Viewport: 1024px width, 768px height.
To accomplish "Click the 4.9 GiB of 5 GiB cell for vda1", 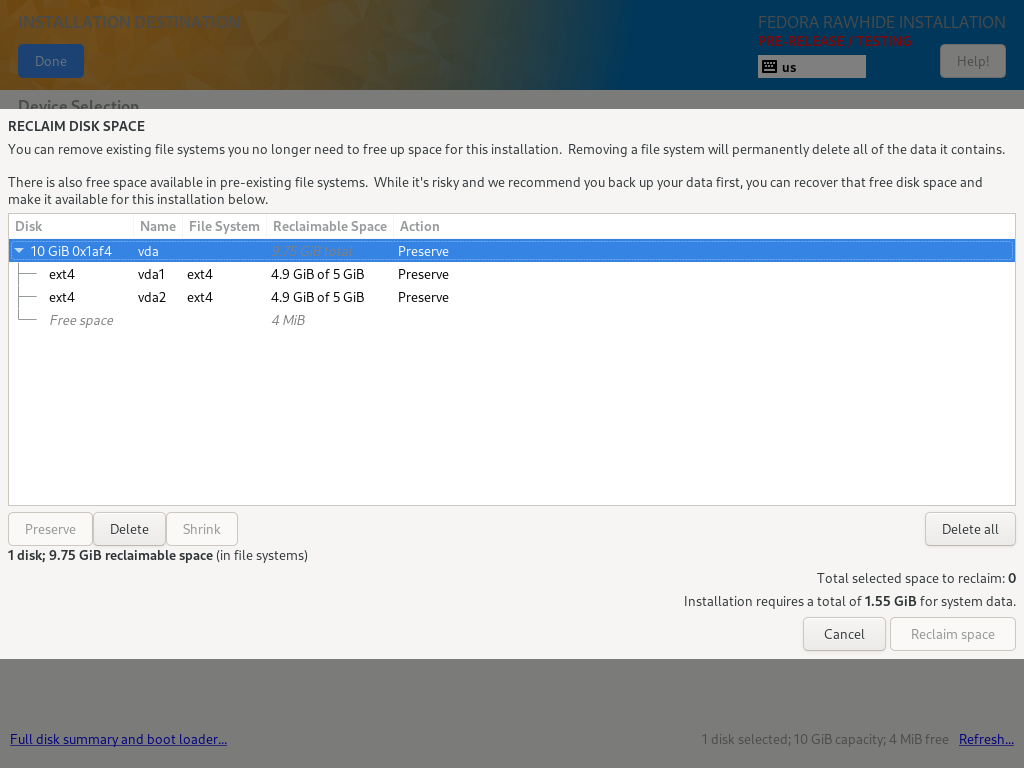I will coord(317,274).
